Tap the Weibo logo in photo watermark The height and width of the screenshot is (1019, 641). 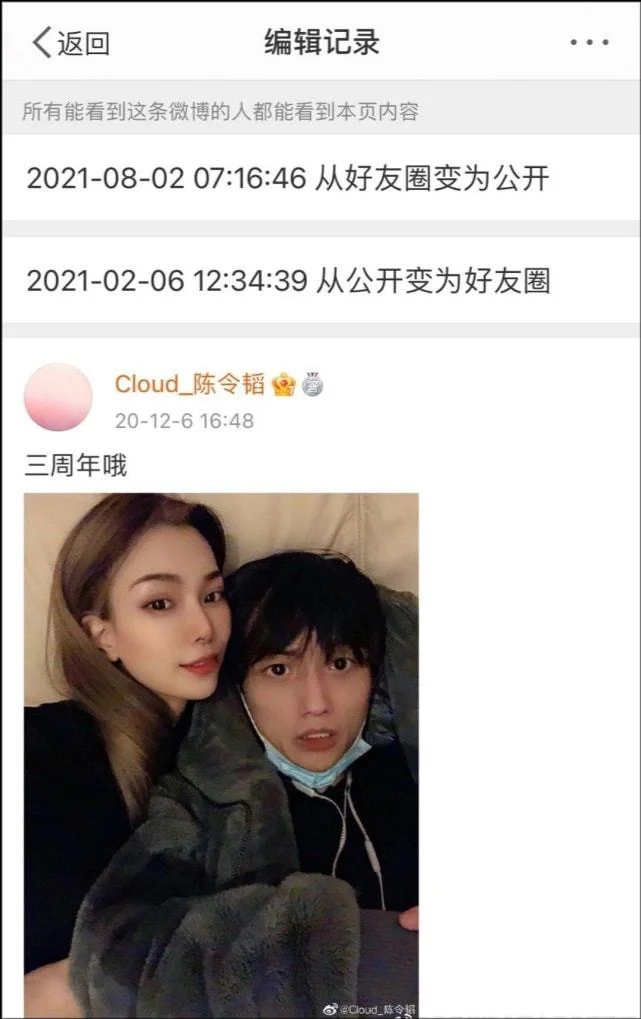coord(331,1009)
